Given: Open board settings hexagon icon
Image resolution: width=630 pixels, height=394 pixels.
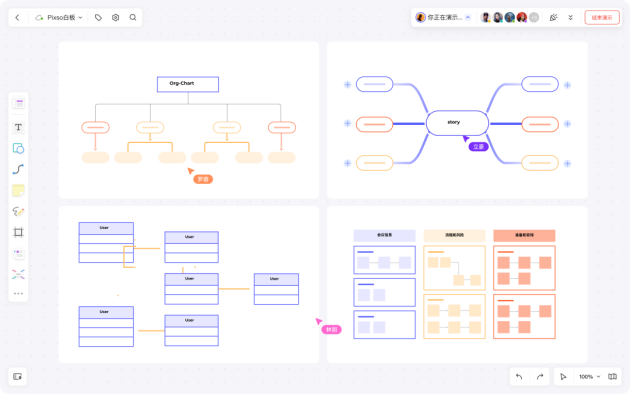Looking at the screenshot, I should (x=115, y=18).
